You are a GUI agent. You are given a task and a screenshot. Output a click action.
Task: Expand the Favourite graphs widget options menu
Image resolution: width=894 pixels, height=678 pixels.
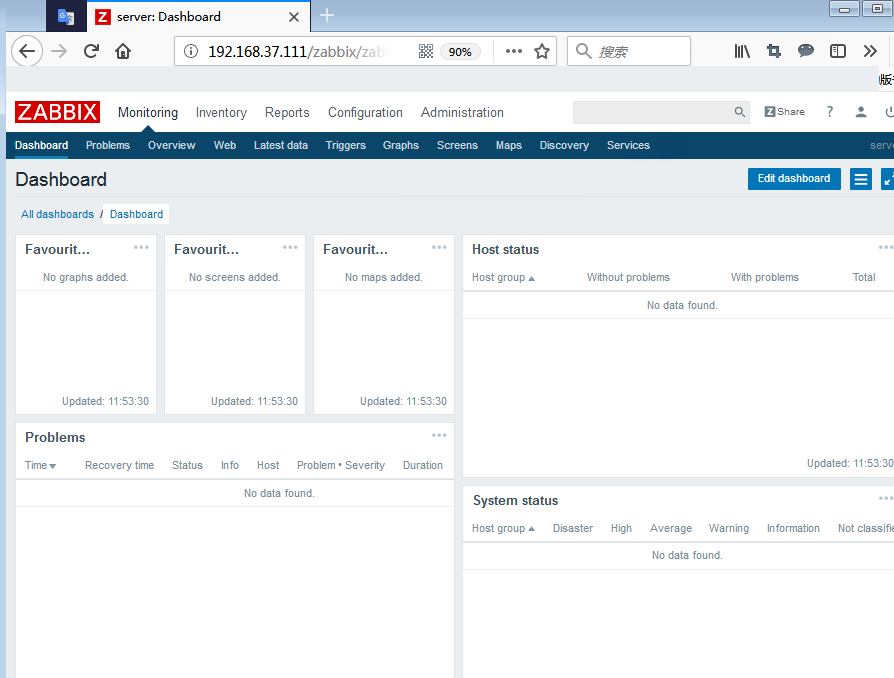[141, 247]
